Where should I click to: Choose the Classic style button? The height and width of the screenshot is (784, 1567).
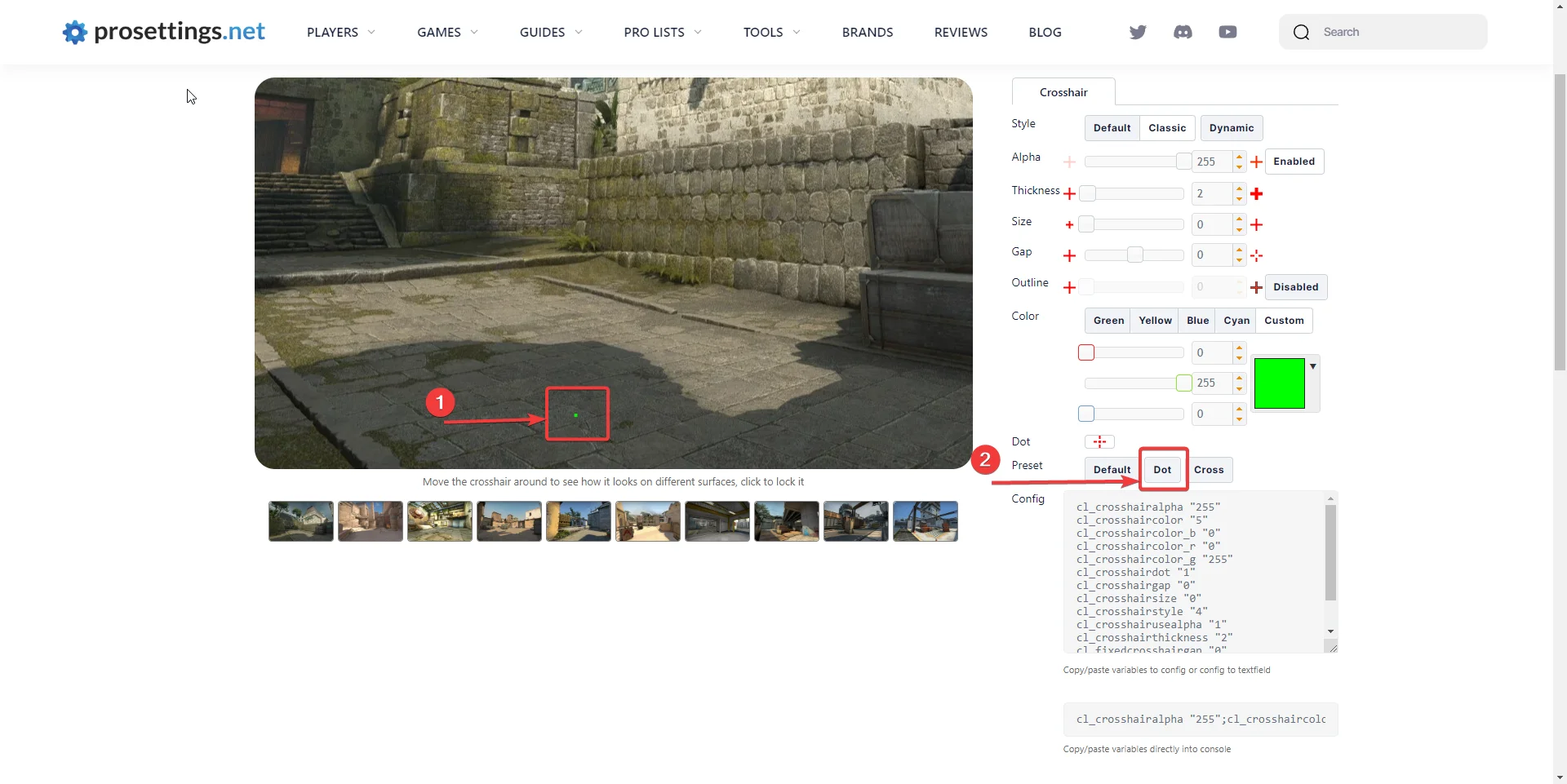pos(1167,128)
